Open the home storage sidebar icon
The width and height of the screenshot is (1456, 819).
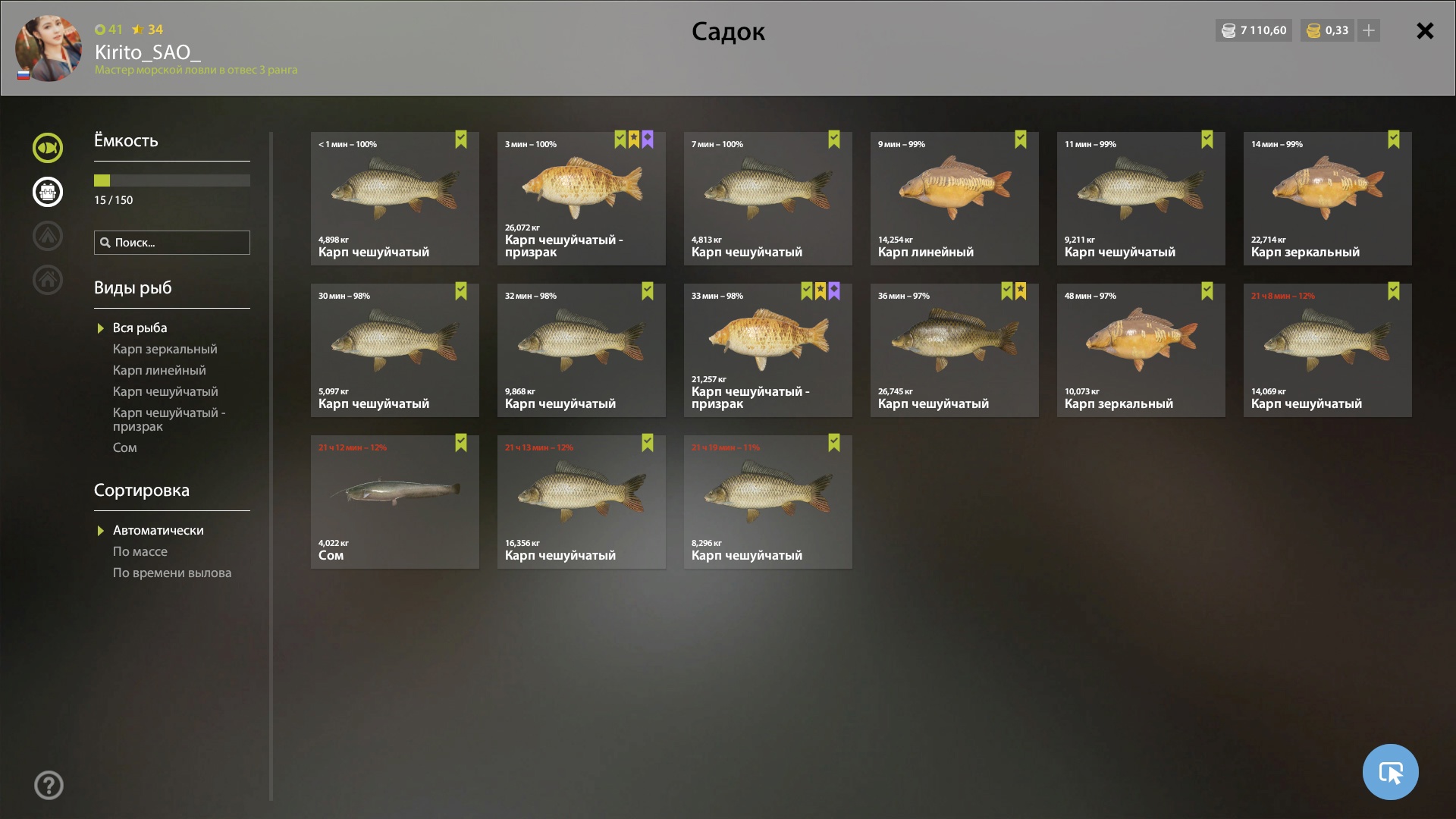[47, 280]
